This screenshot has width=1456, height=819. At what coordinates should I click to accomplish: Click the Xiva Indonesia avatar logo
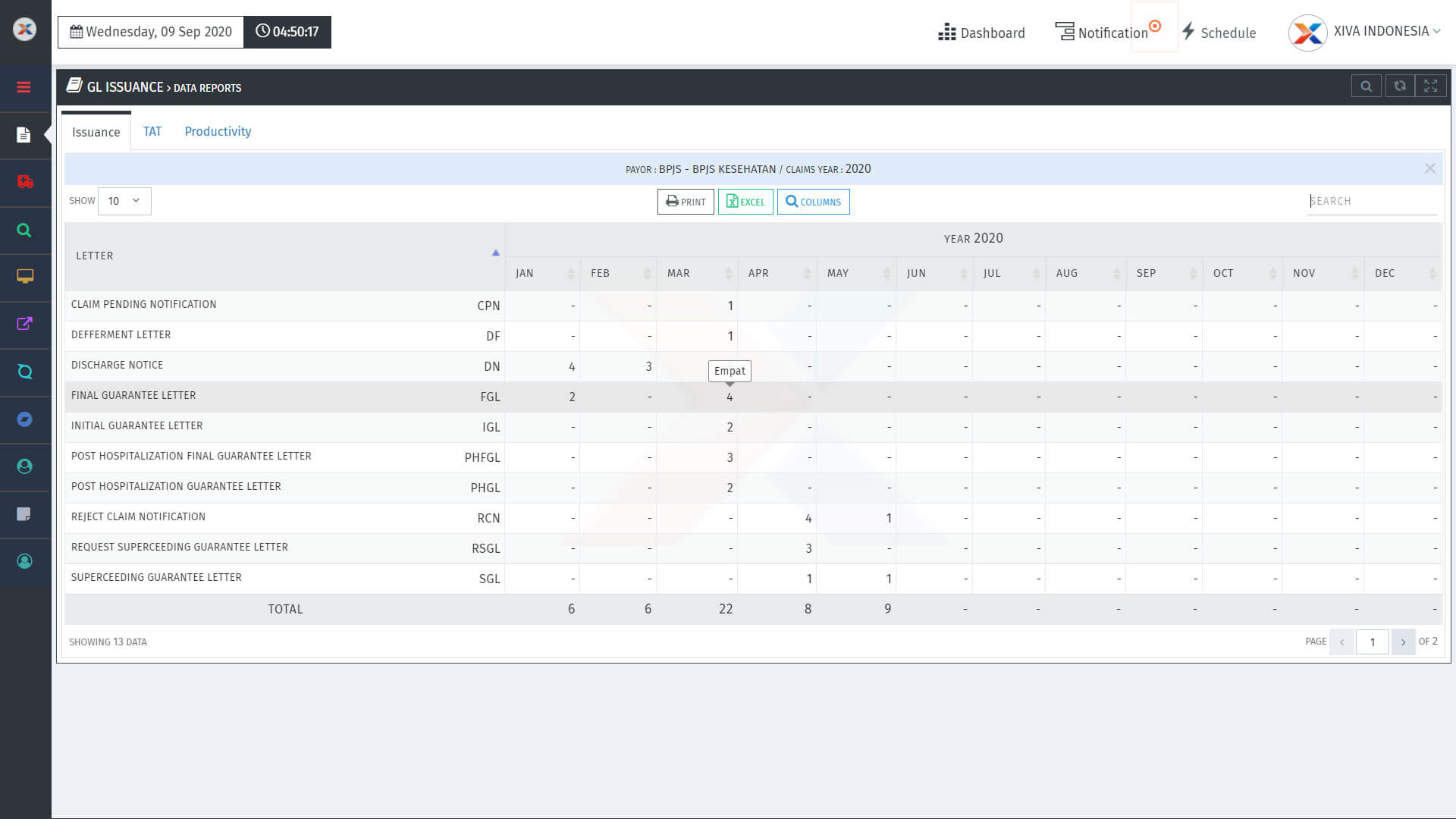pyautogui.click(x=1308, y=33)
